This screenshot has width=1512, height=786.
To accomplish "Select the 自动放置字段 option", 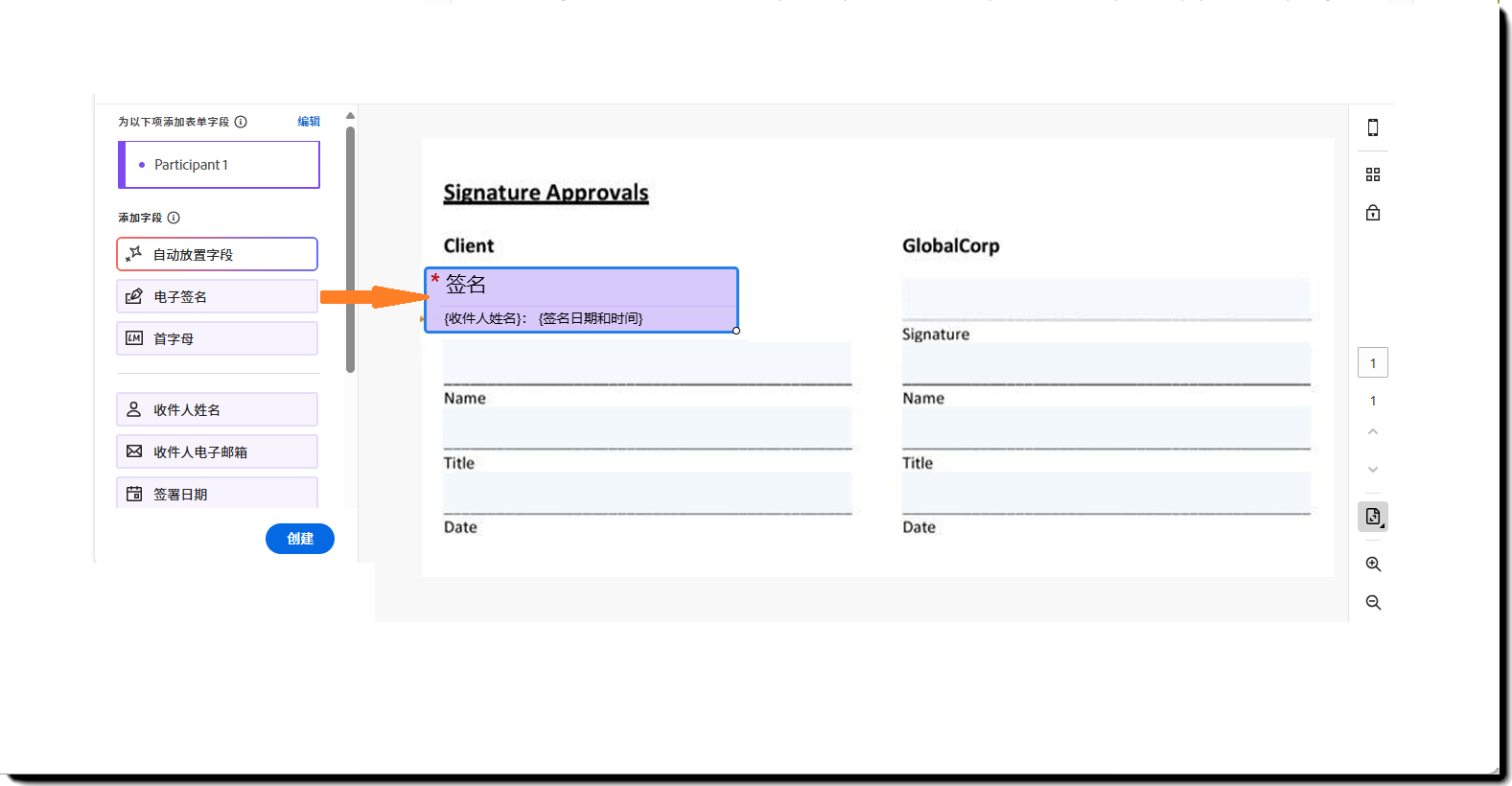I will [x=217, y=255].
